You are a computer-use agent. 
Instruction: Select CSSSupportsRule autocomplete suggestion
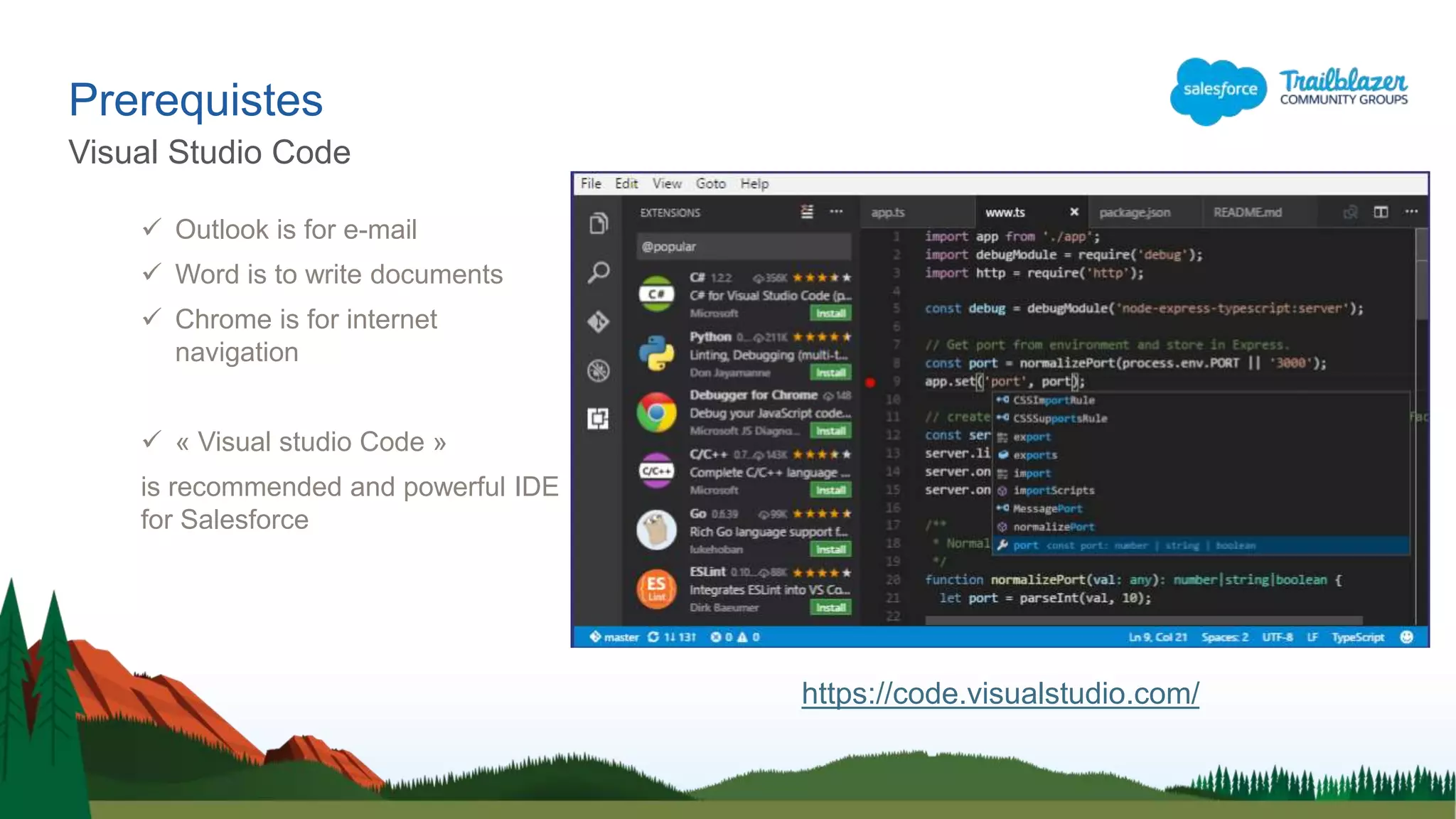(x=1201, y=418)
